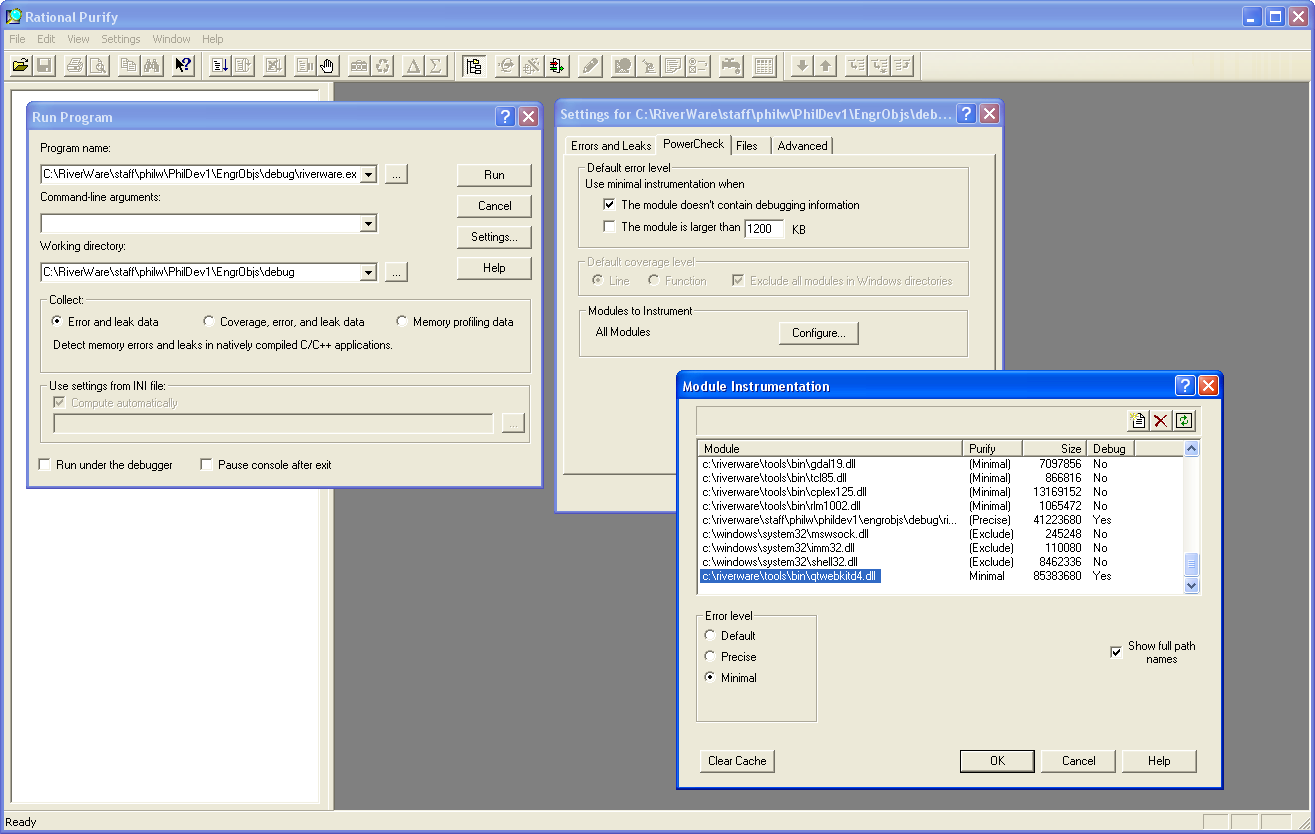Click the Print toolbar icon
The width and height of the screenshot is (1315, 834).
(74, 66)
